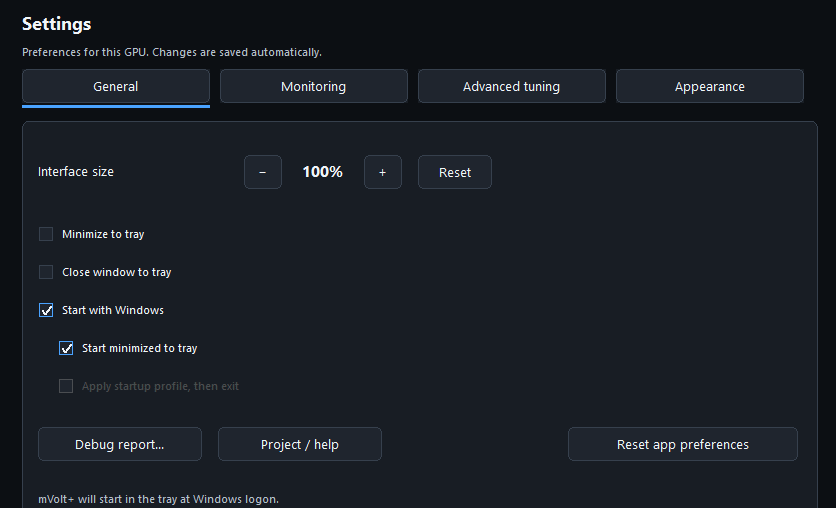Switch to the Appearance tab

click(710, 86)
